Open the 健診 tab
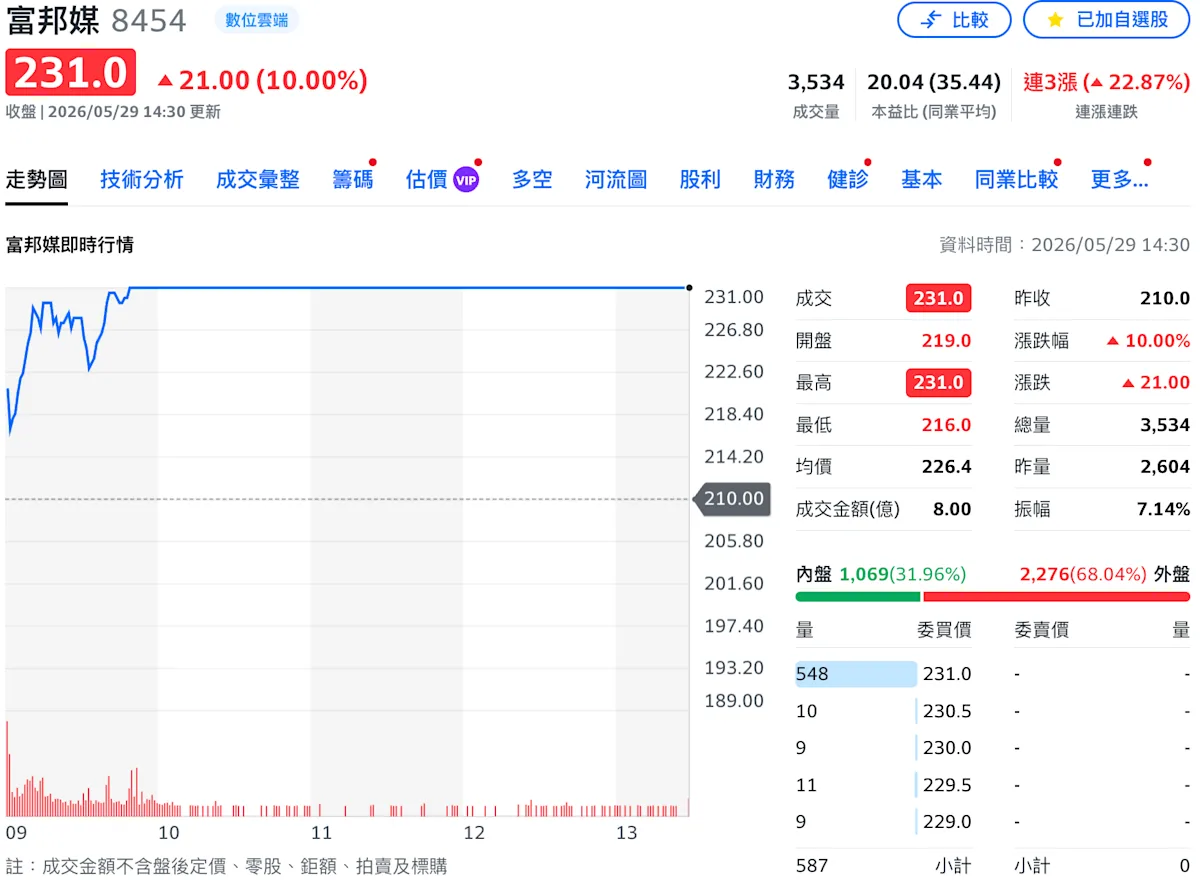 click(848, 179)
